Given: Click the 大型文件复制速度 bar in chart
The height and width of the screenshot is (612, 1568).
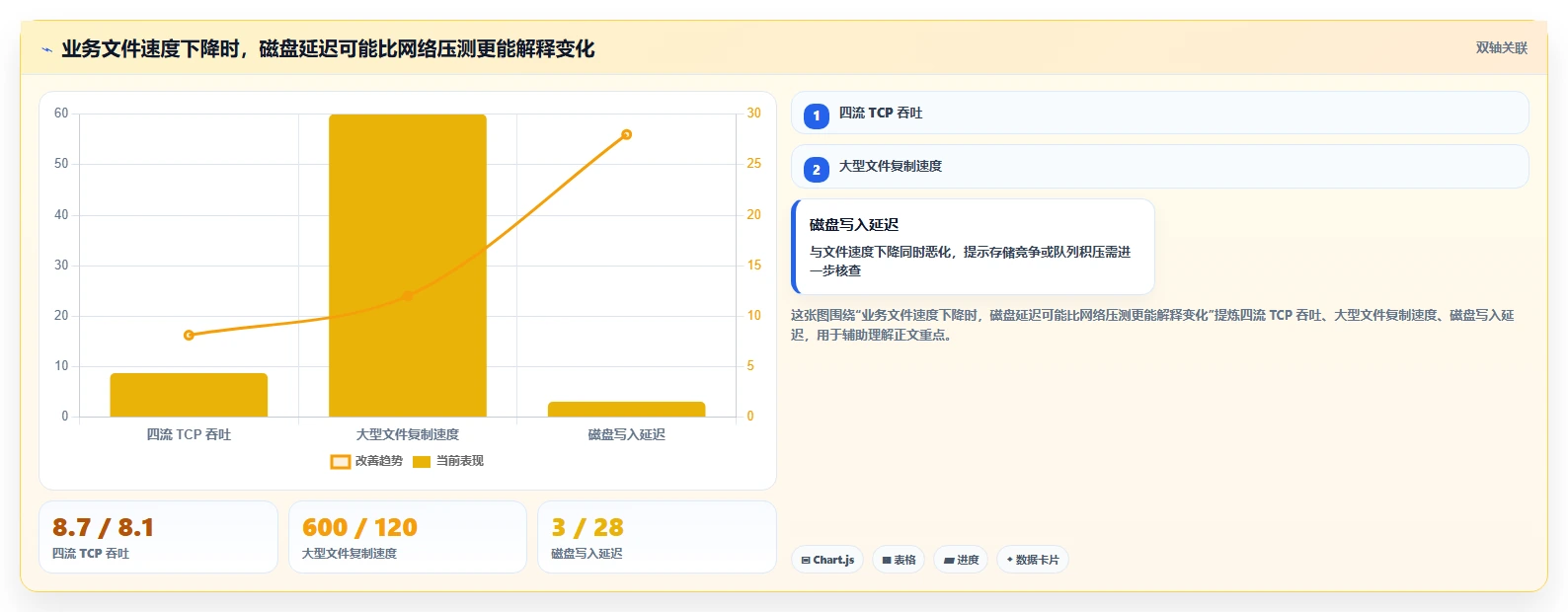Looking at the screenshot, I should coord(408,266).
